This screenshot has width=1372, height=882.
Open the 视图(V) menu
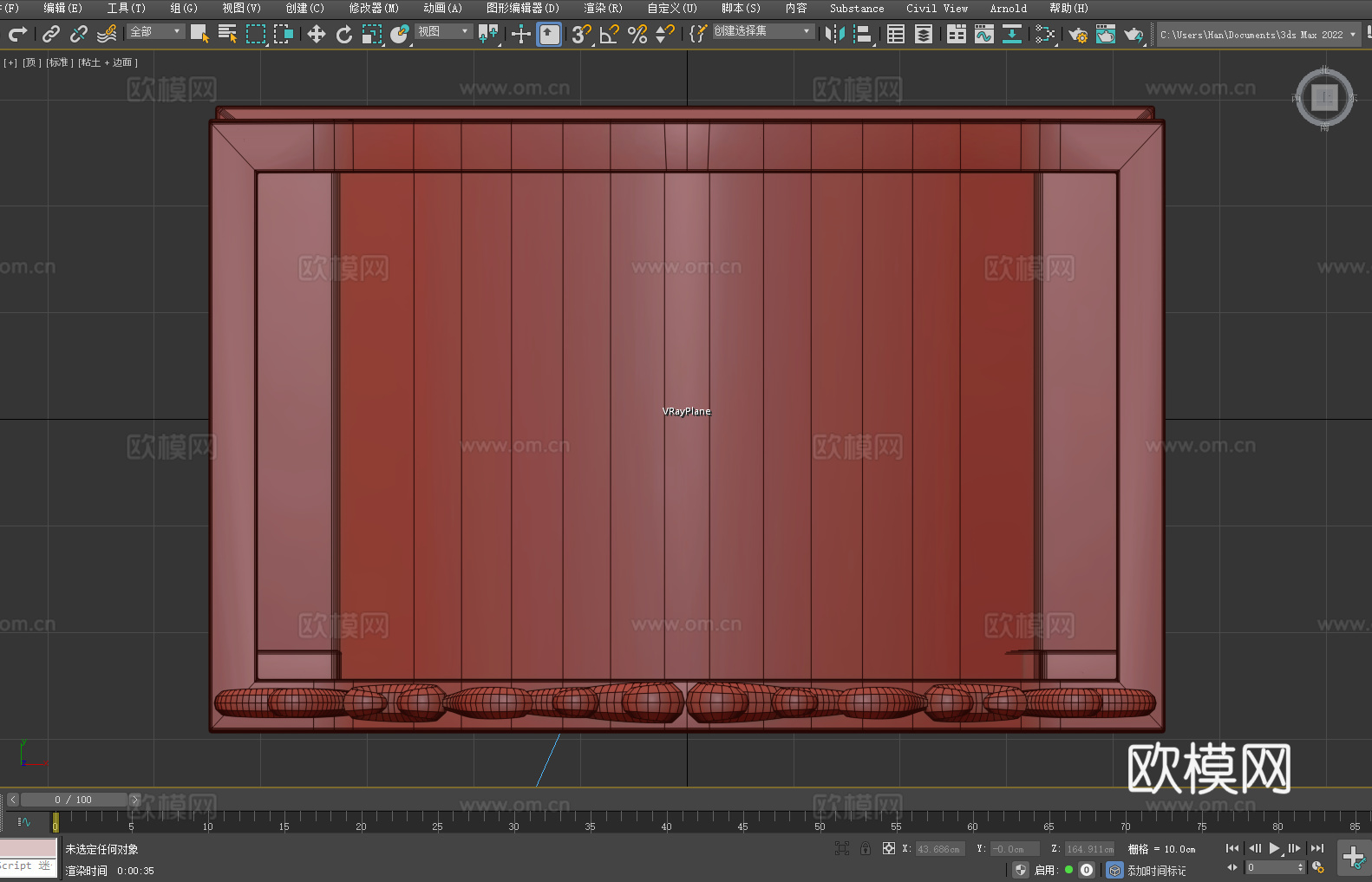point(241,8)
